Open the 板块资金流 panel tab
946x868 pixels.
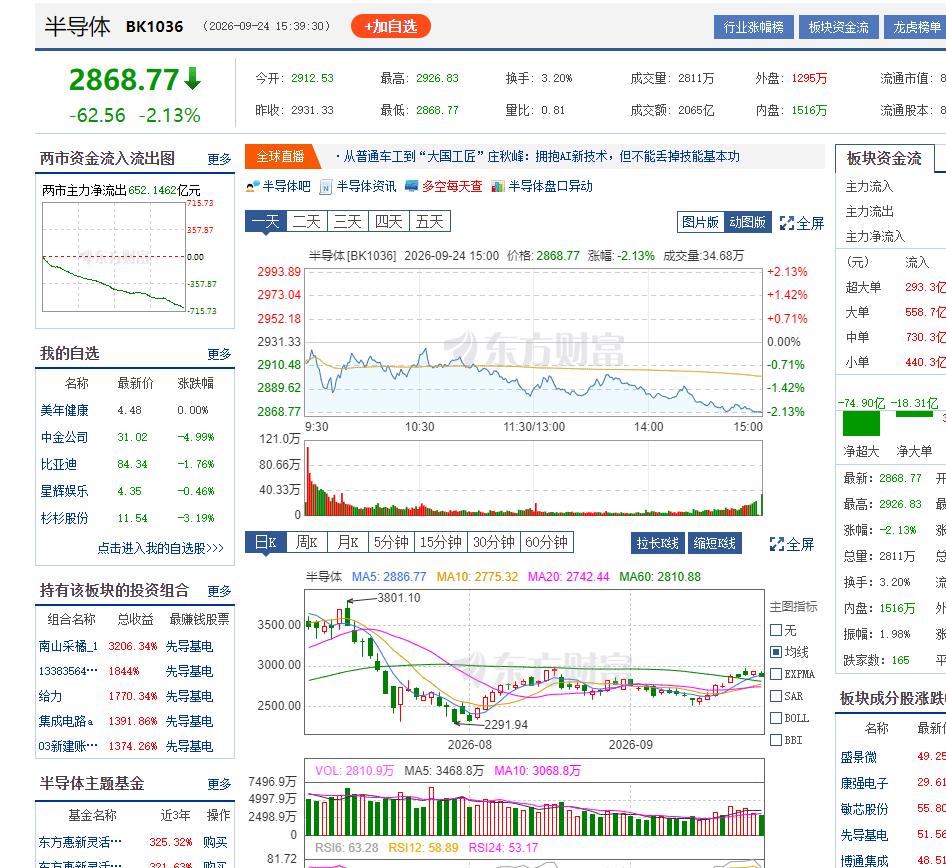pos(884,158)
